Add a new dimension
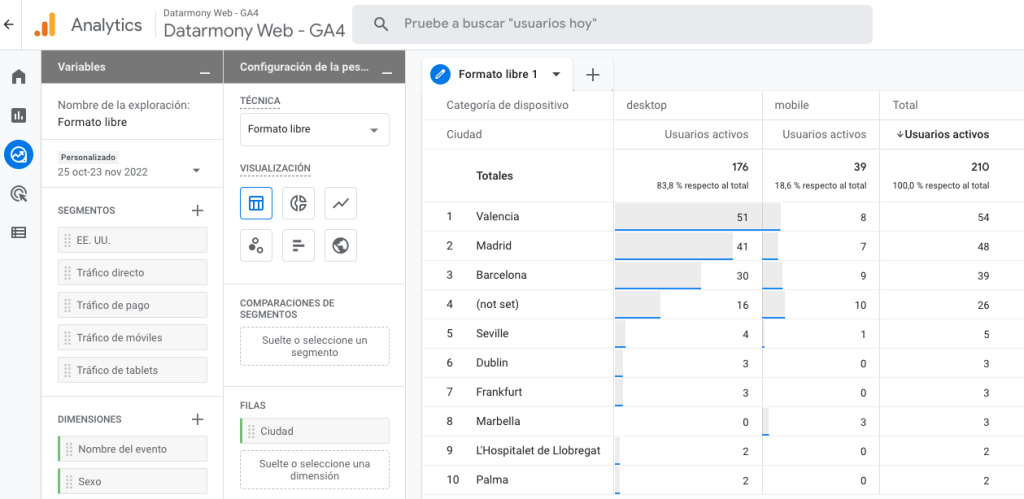Viewport: 1024px width, 499px height. [197, 419]
